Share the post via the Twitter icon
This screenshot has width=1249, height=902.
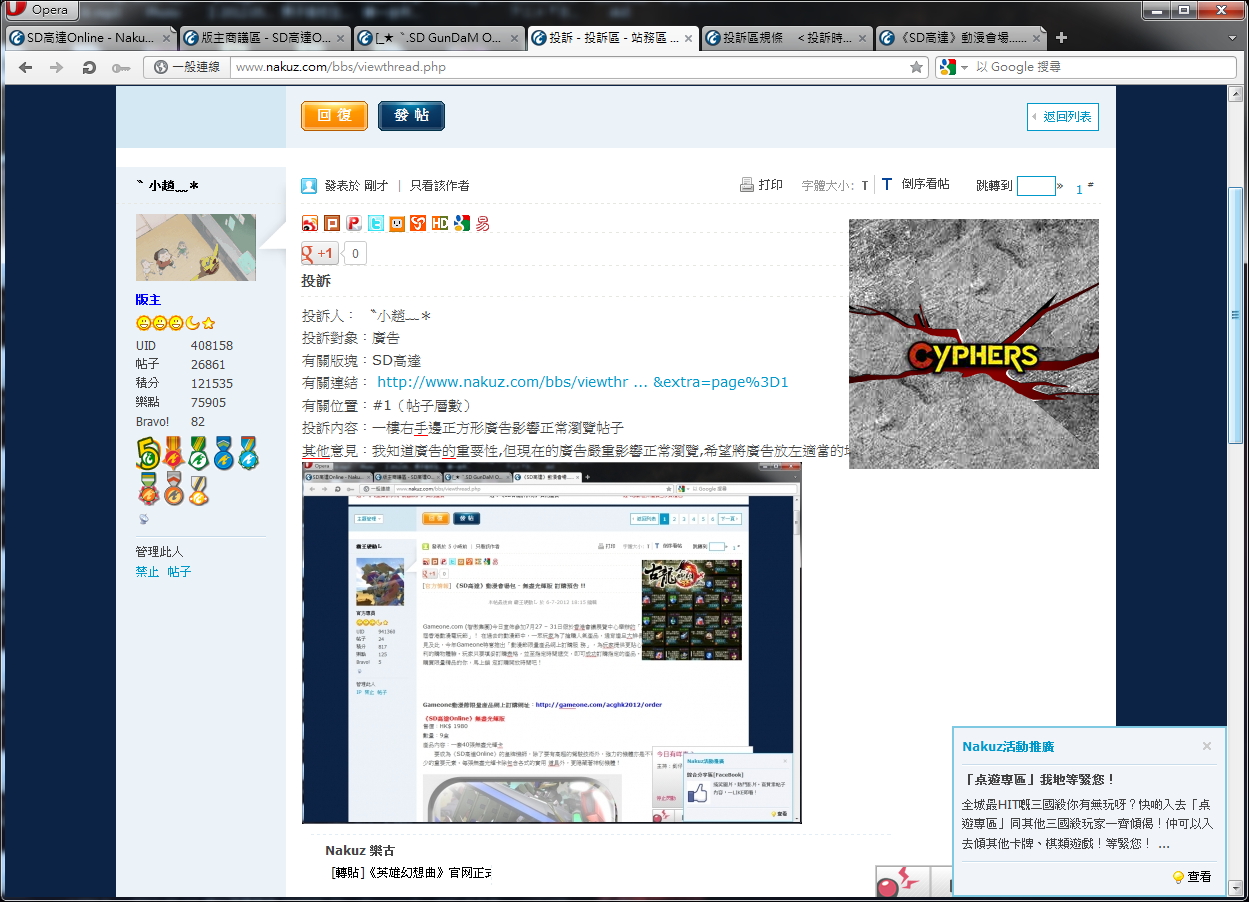pyautogui.click(x=375, y=223)
